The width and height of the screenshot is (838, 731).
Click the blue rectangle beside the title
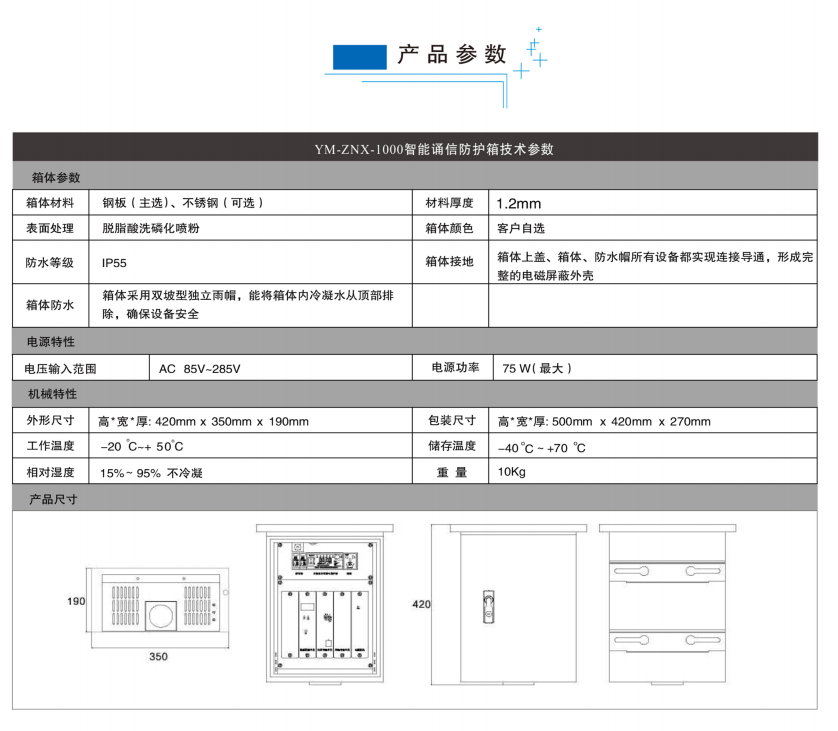(359, 57)
